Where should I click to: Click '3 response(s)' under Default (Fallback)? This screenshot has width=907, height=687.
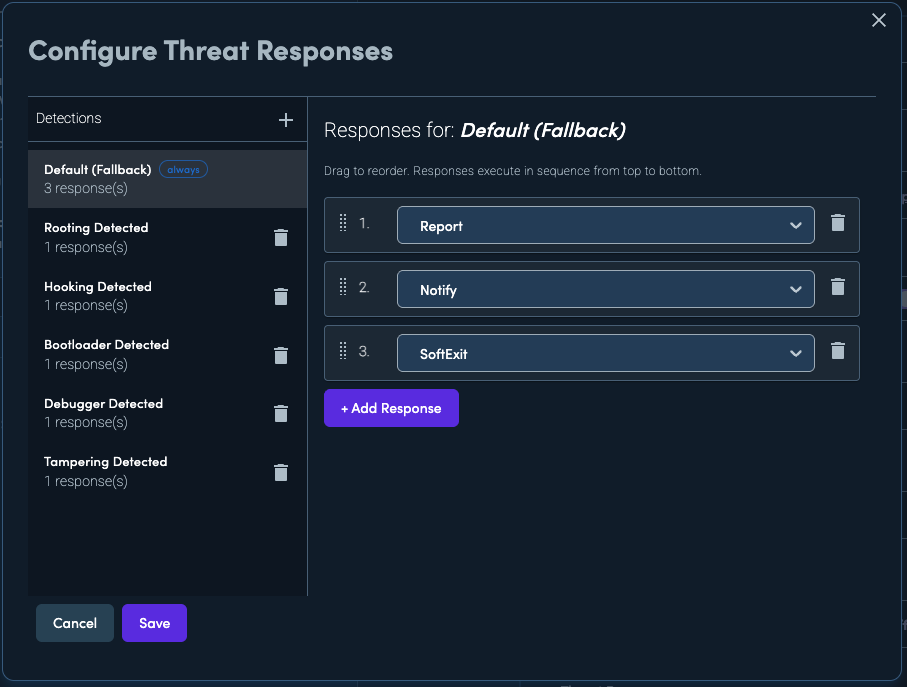coord(86,189)
